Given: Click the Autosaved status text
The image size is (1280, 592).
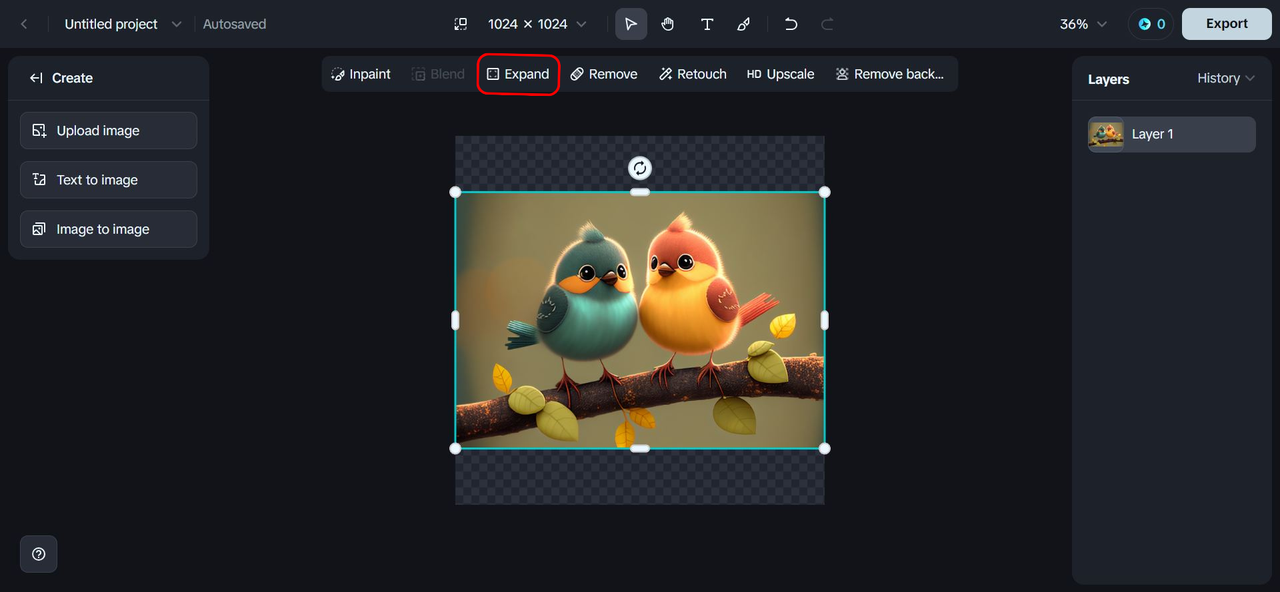Looking at the screenshot, I should [x=235, y=24].
